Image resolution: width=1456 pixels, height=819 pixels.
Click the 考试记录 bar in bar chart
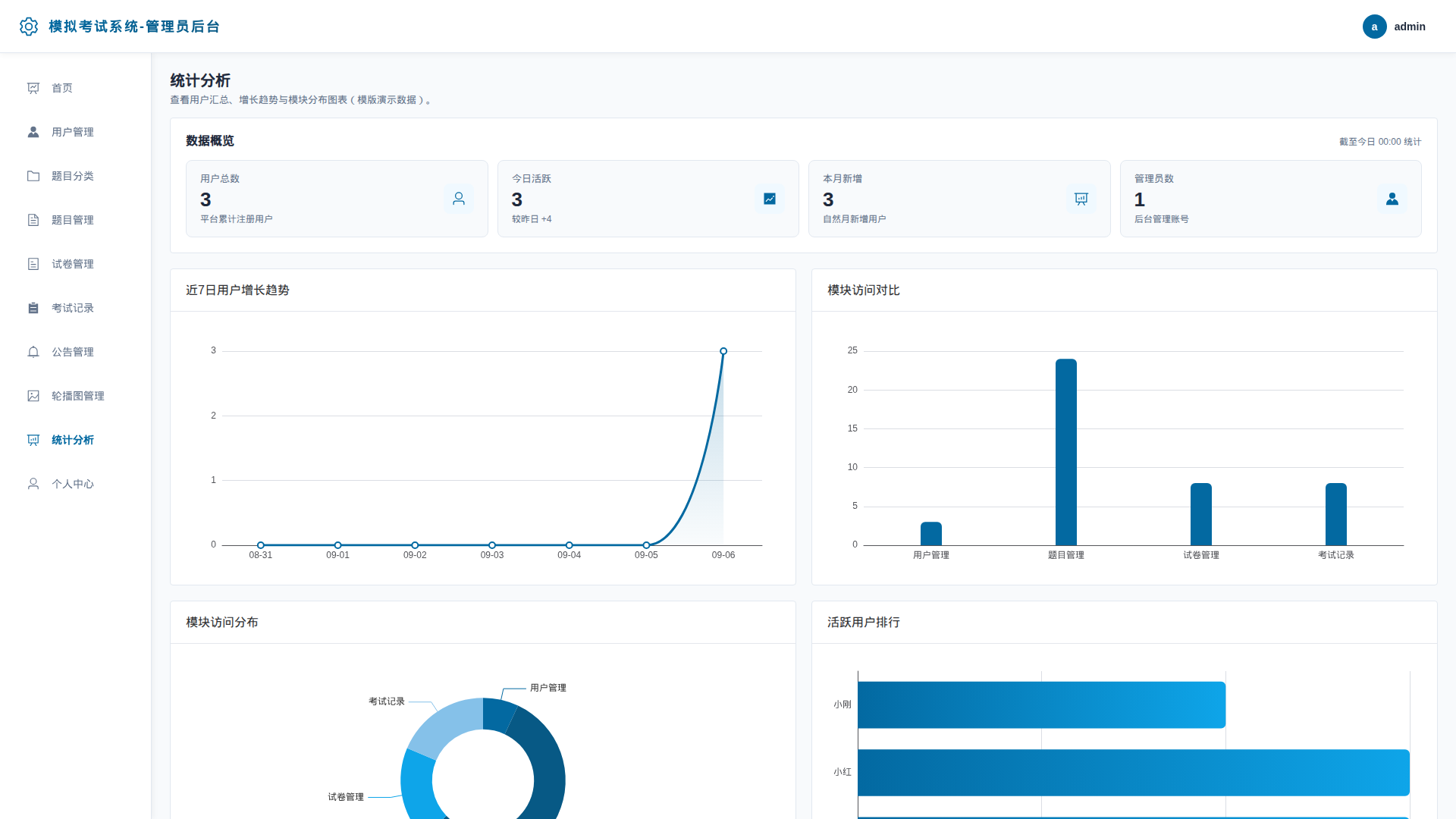pyautogui.click(x=1336, y=514)
